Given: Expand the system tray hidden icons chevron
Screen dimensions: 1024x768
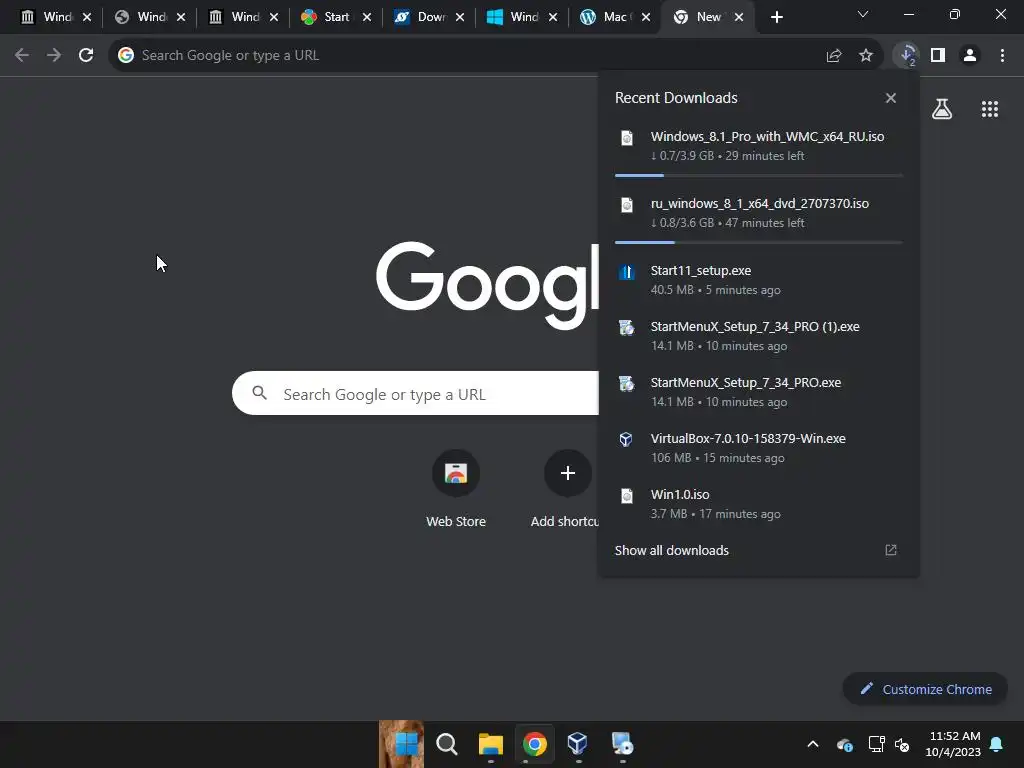Looking at the screenshot, I should 813,744.
